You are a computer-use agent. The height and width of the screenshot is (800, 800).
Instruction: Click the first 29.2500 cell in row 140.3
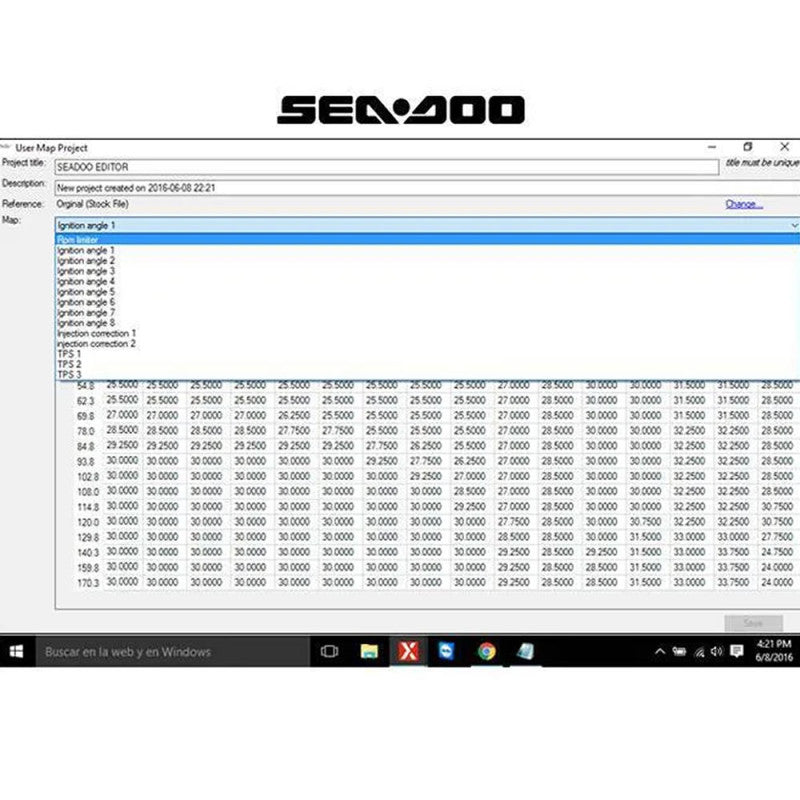pos(513,552)
